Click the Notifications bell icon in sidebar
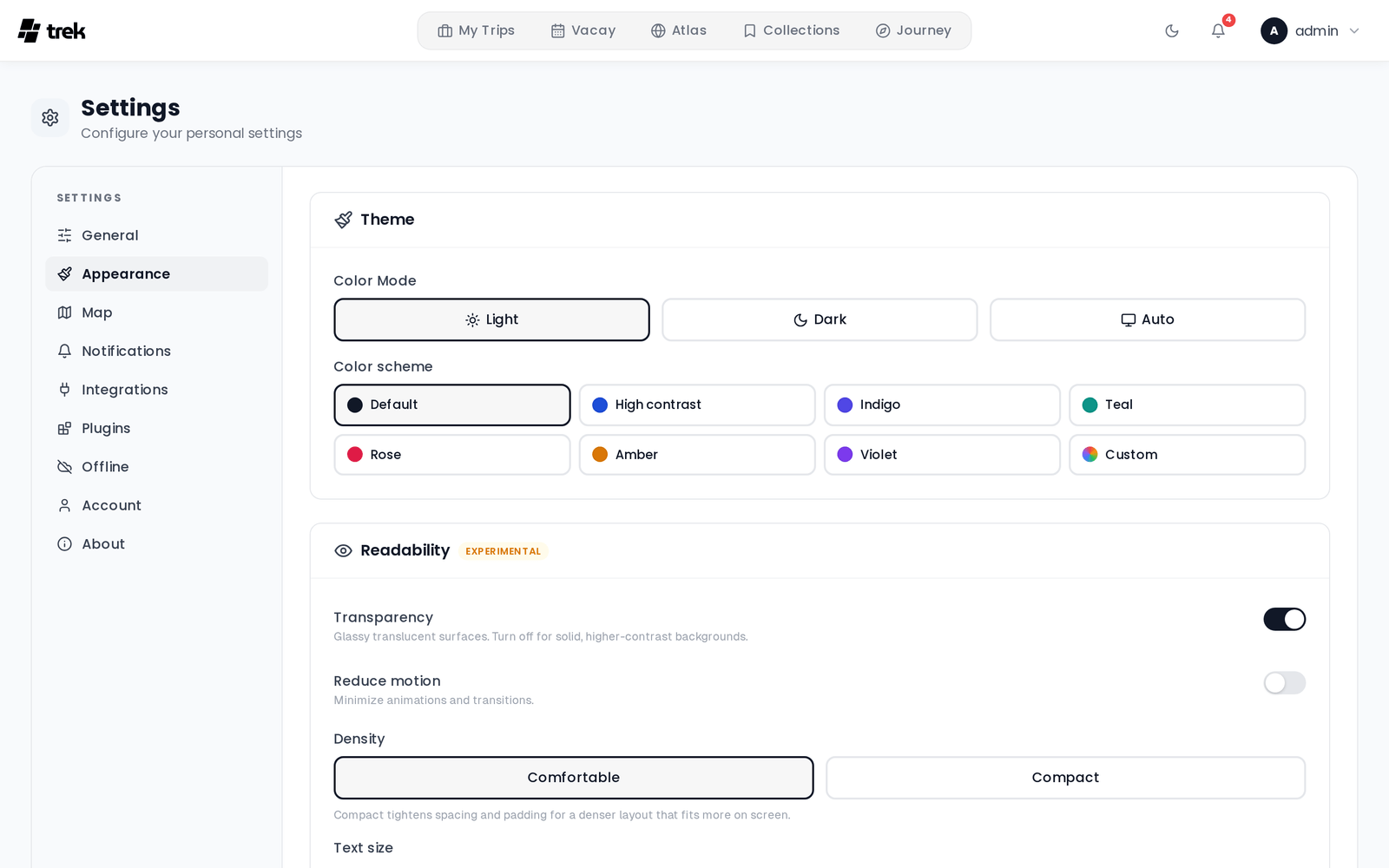 pos(64,351)
